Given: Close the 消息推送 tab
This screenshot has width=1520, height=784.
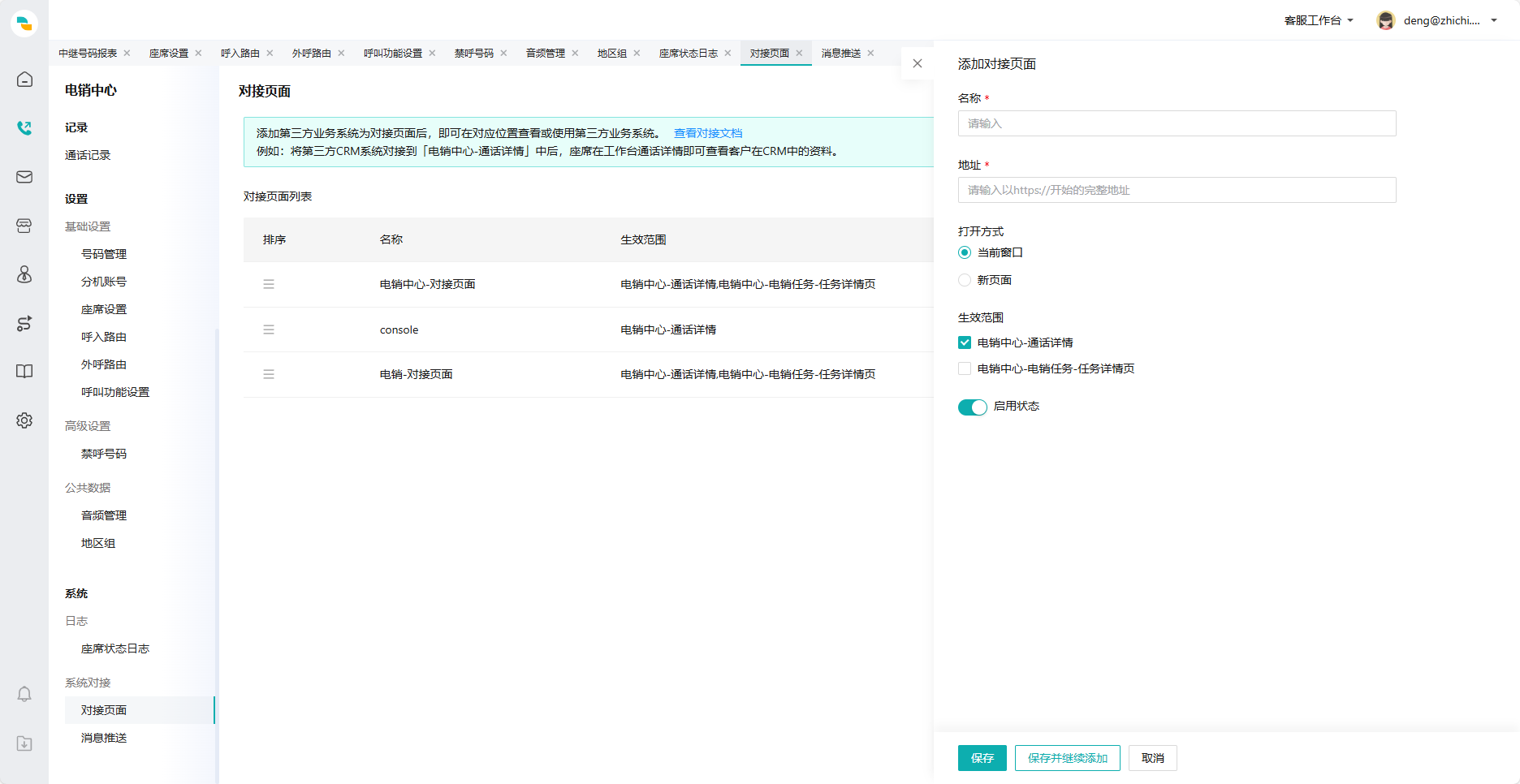Looking at the screenshot, I should [870, 53].
